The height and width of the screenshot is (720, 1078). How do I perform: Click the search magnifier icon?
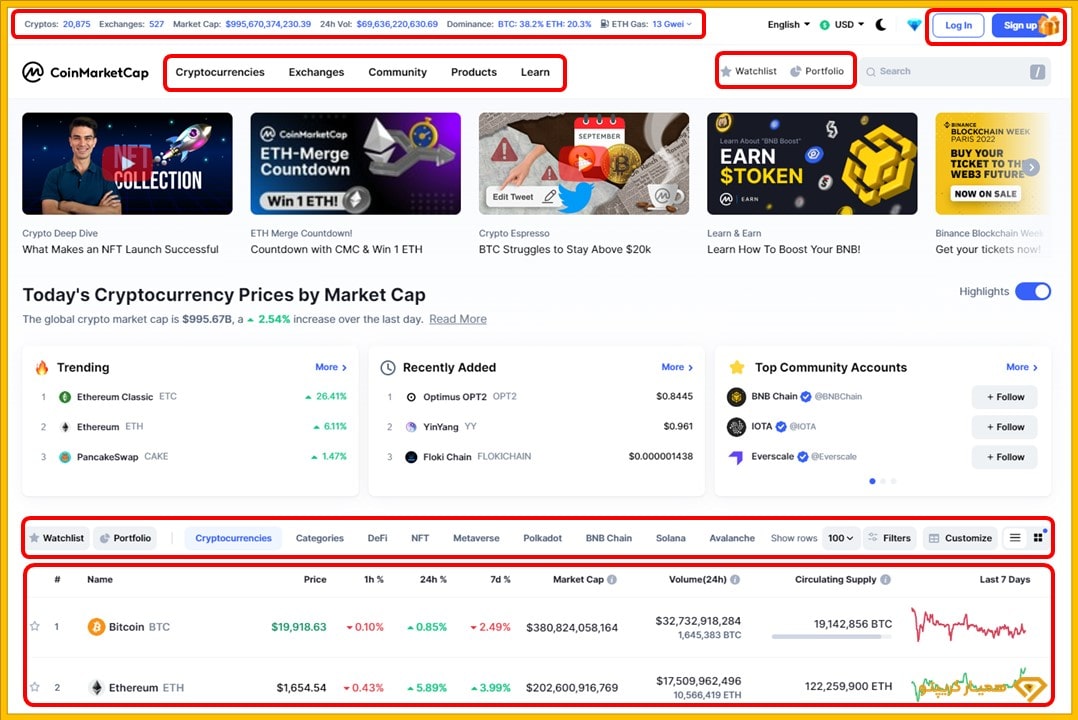tap(871, 72)
